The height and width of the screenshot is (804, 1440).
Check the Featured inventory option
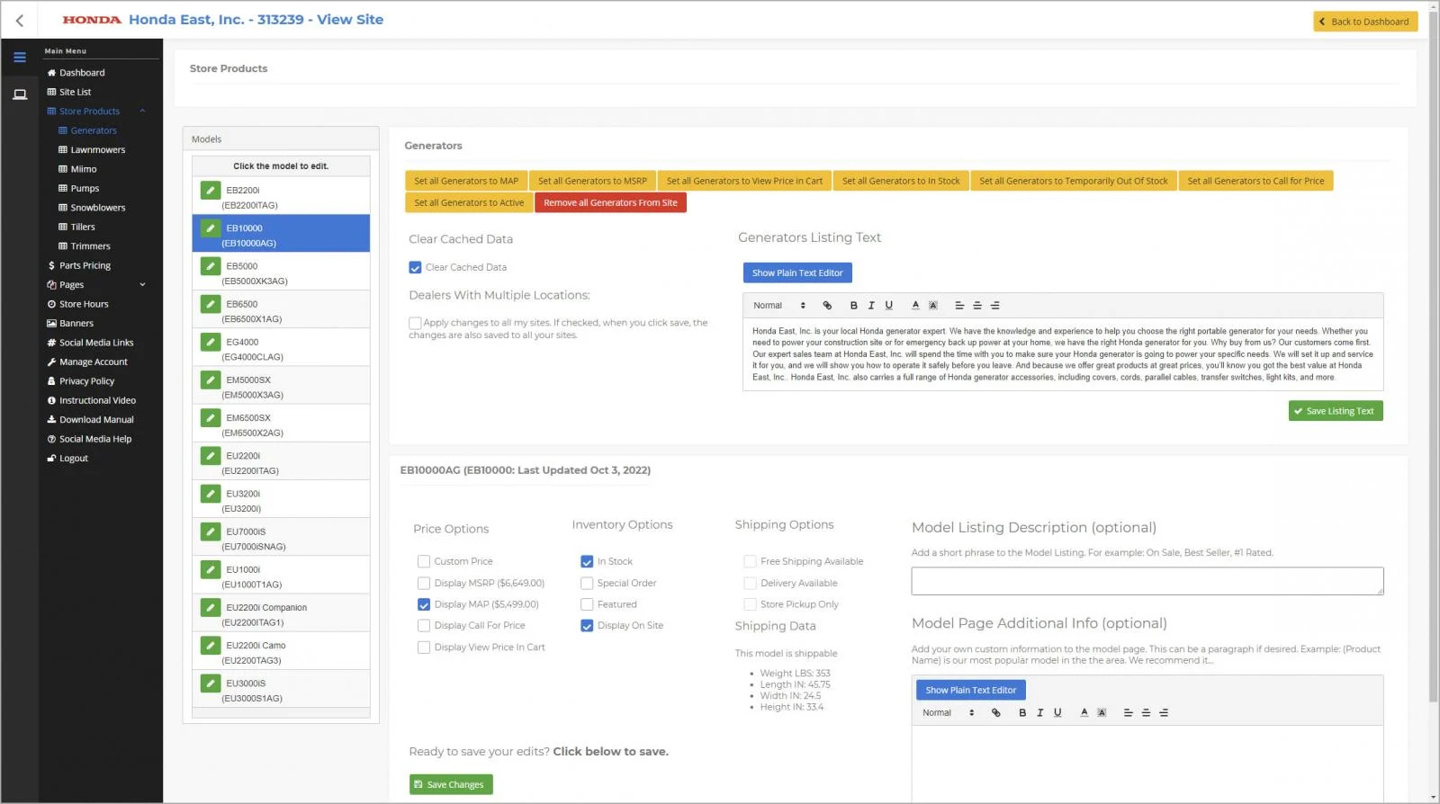pyautogui.click(x=587, y=604)
